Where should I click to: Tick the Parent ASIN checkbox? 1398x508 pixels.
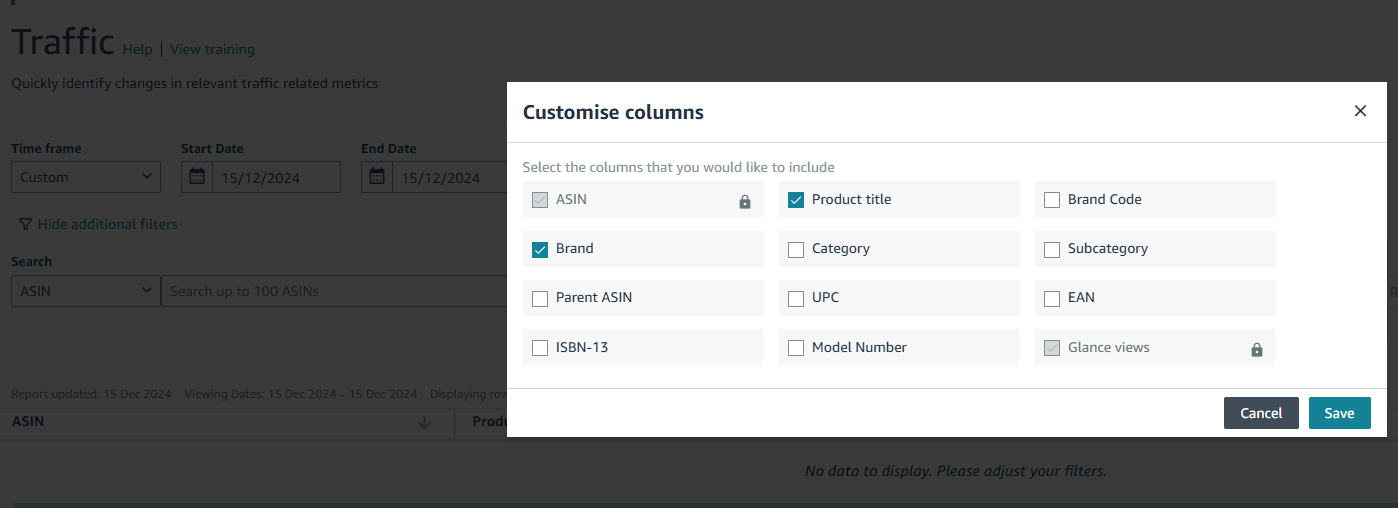(x=540, y=298)
